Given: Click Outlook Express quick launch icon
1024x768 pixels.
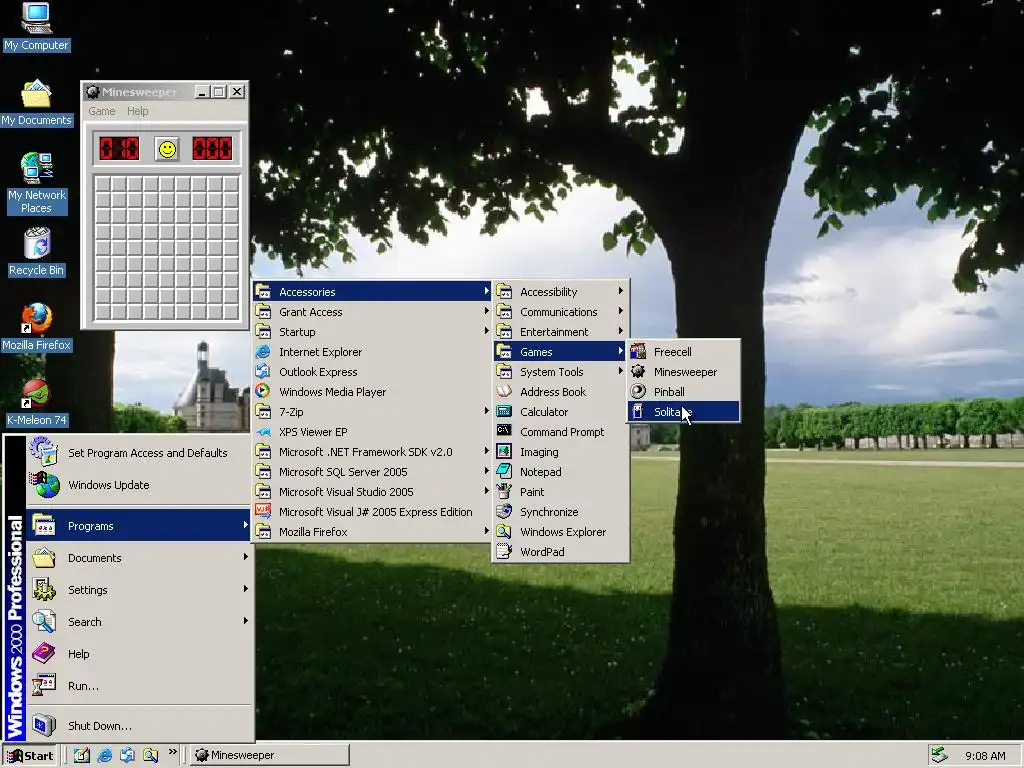Looking at the screenshot, I should click(x=127, y=755).
